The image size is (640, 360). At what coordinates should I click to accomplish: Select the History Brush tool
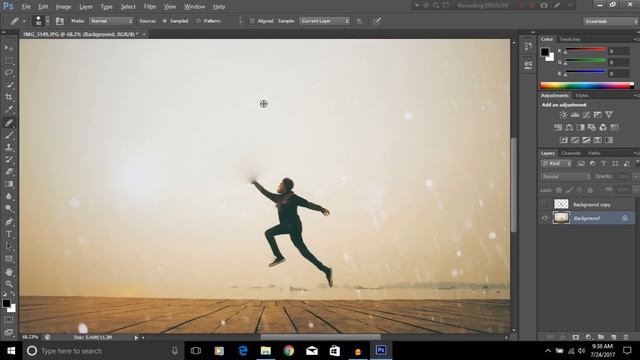[x=9, y=159]
